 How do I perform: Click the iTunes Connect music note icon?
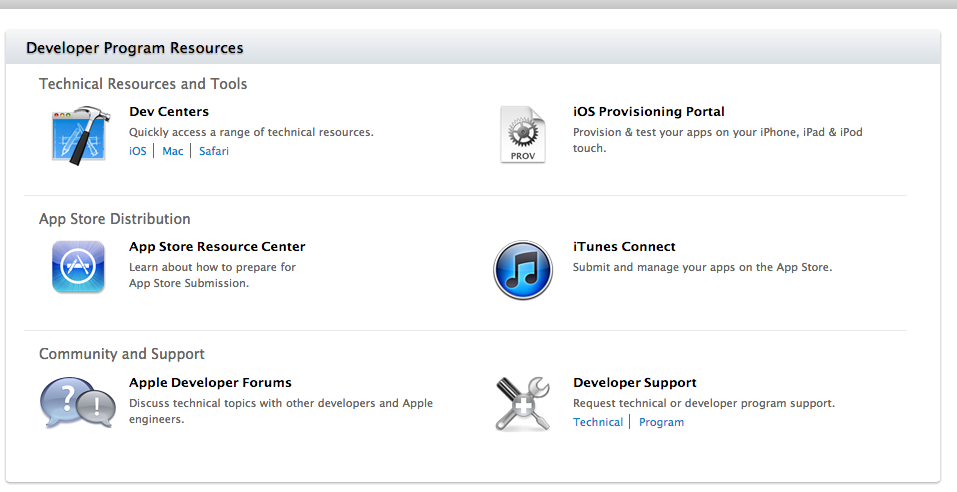523,270
